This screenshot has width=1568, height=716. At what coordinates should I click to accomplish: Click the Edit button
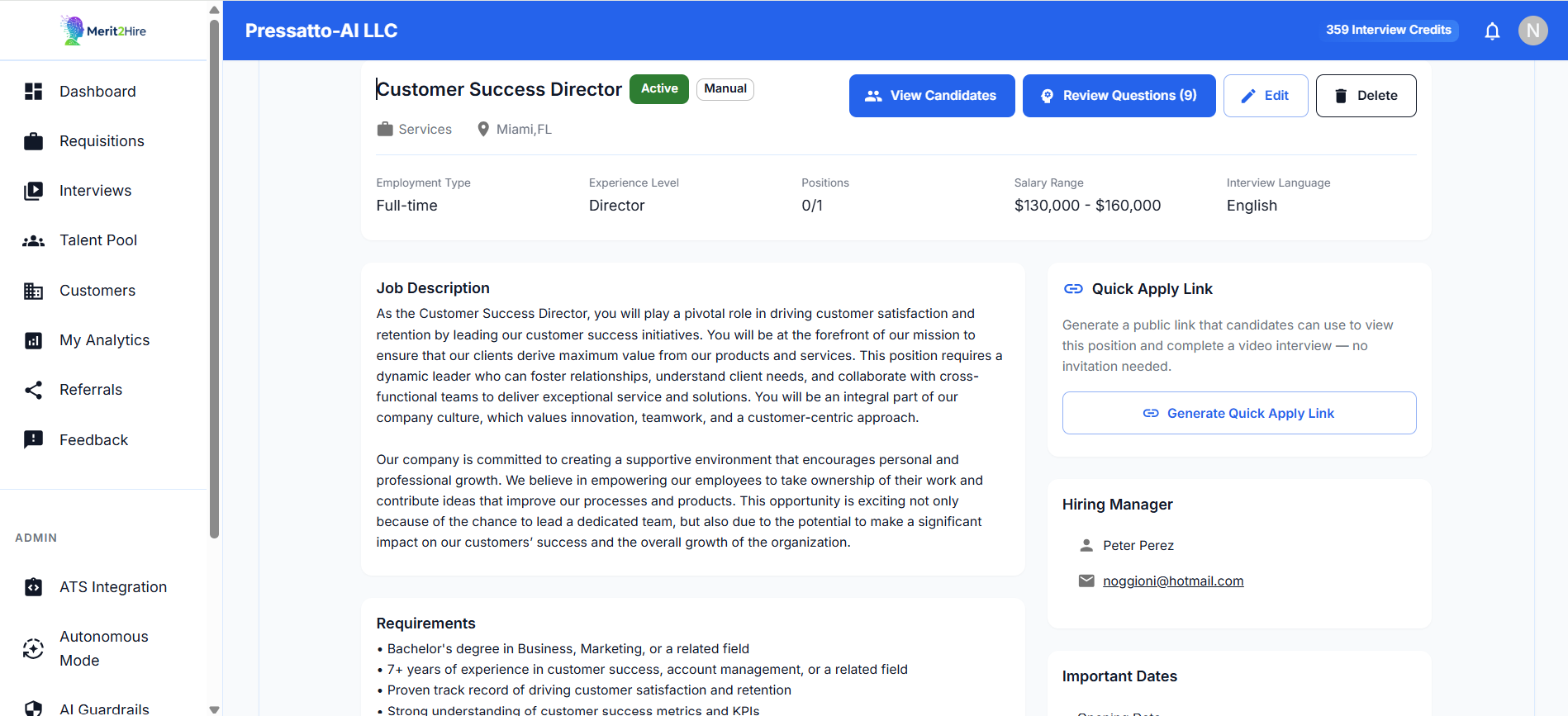pos(1265,96)
